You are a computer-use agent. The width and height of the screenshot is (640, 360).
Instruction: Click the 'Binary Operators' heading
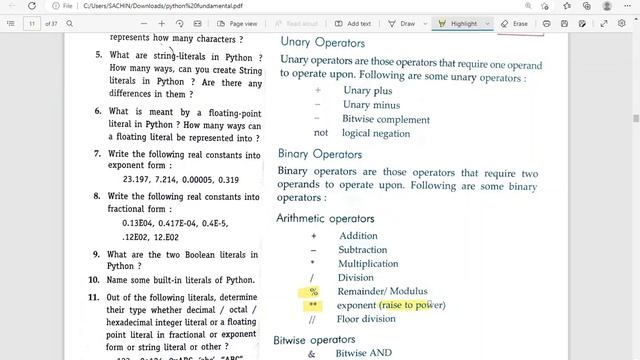[x=320, y=154]
